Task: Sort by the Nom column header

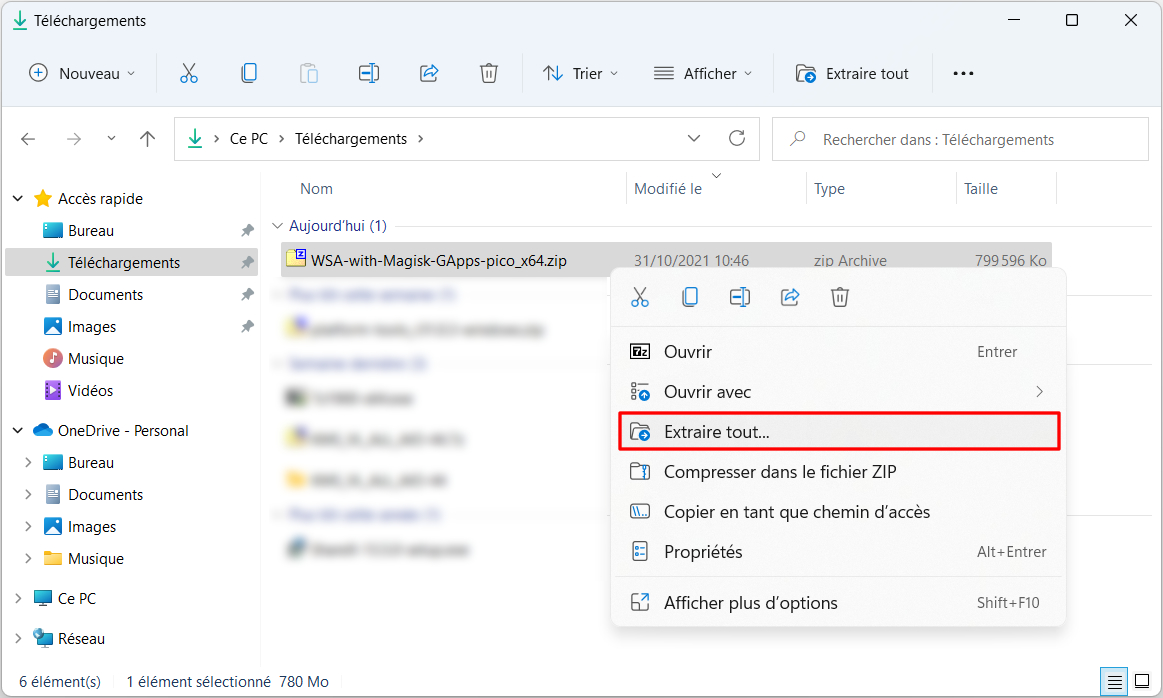Action: pyautogui.click(x=316, y=189)
